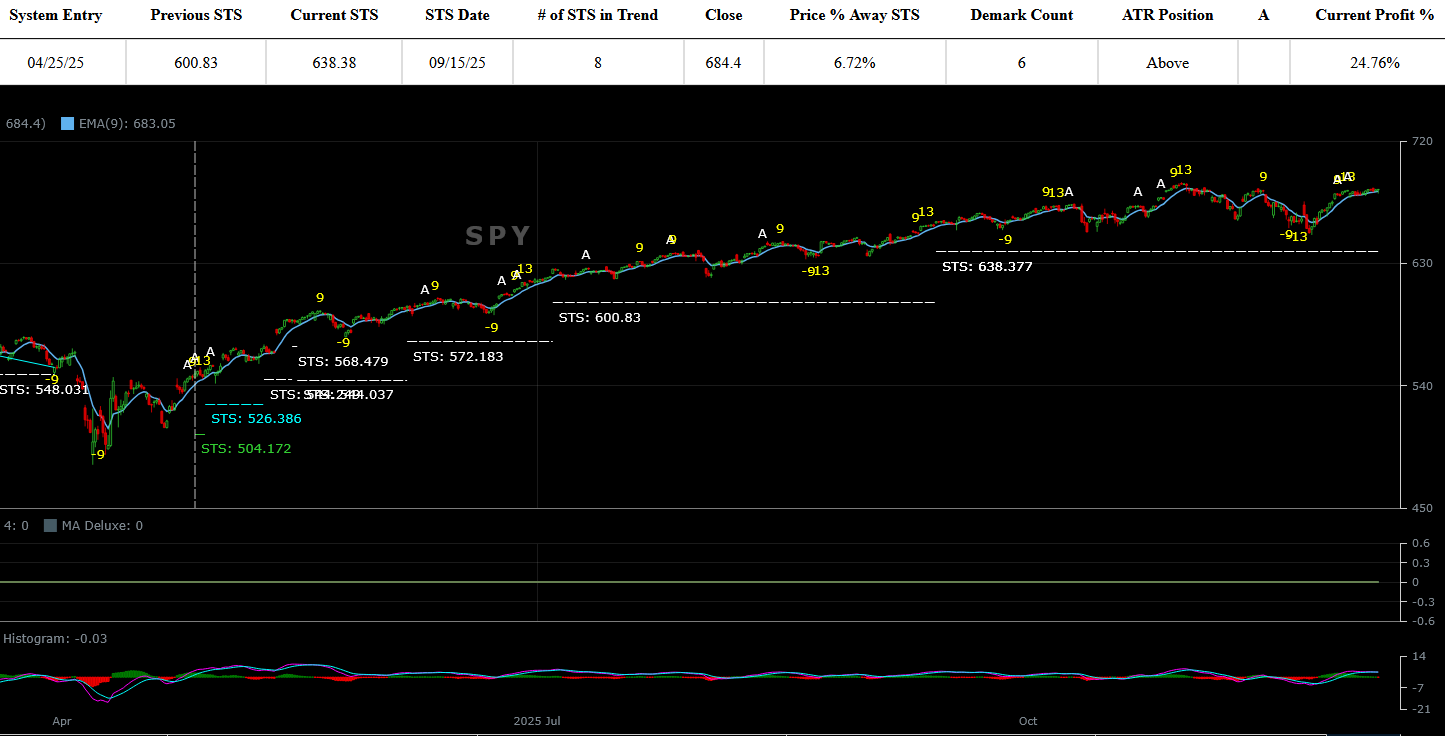Click the Oct label on time axis
The width and height of the screenshot is (1445, 736).
[x=1028, y=721]
